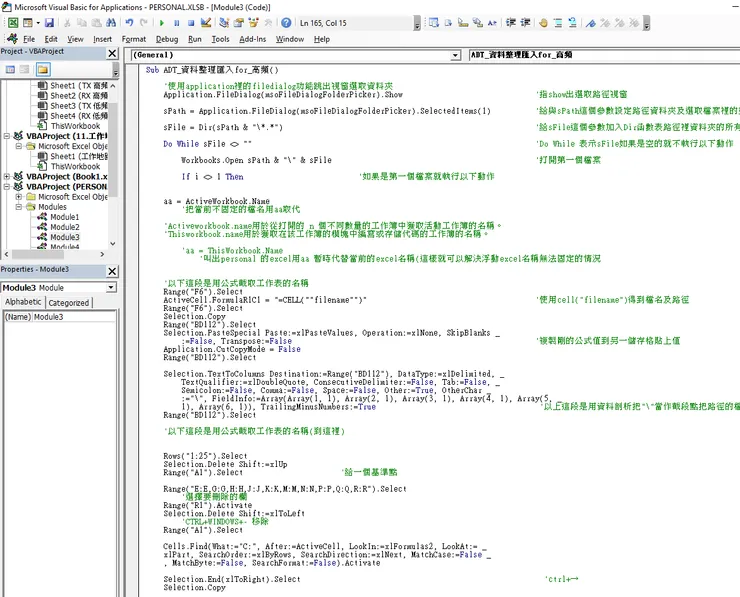Select Module2 in the project tree
740x597 pixels.
click(65, 227)
